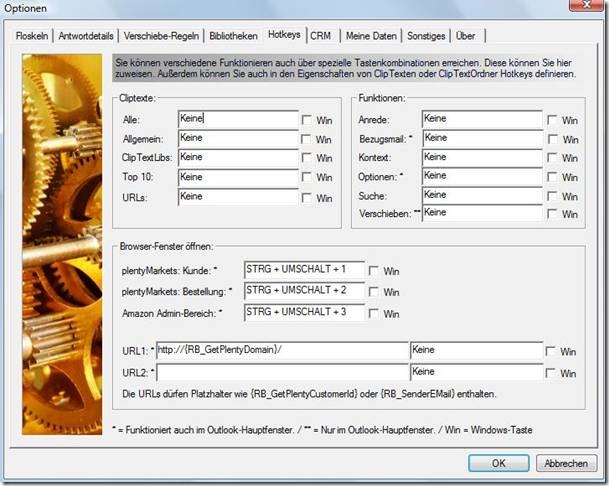Tick Win checkbox for Optionen function

552,177
